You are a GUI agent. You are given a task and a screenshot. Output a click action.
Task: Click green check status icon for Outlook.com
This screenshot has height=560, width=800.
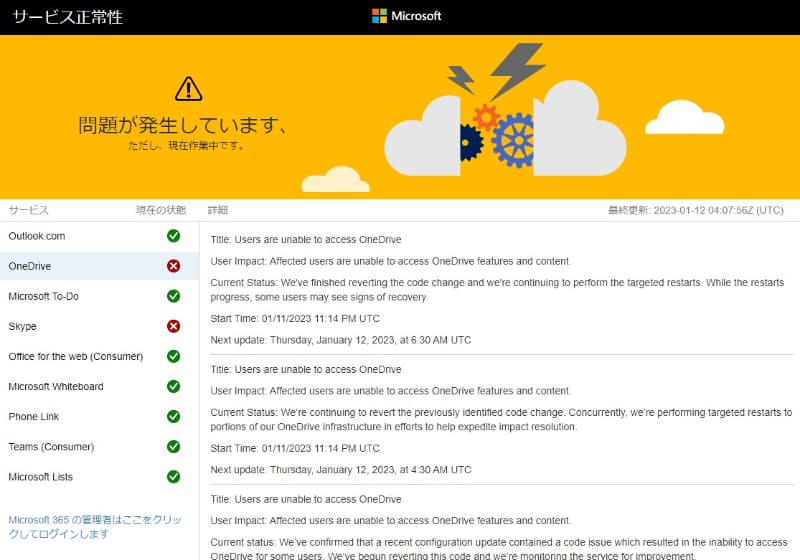pos(173,236)
